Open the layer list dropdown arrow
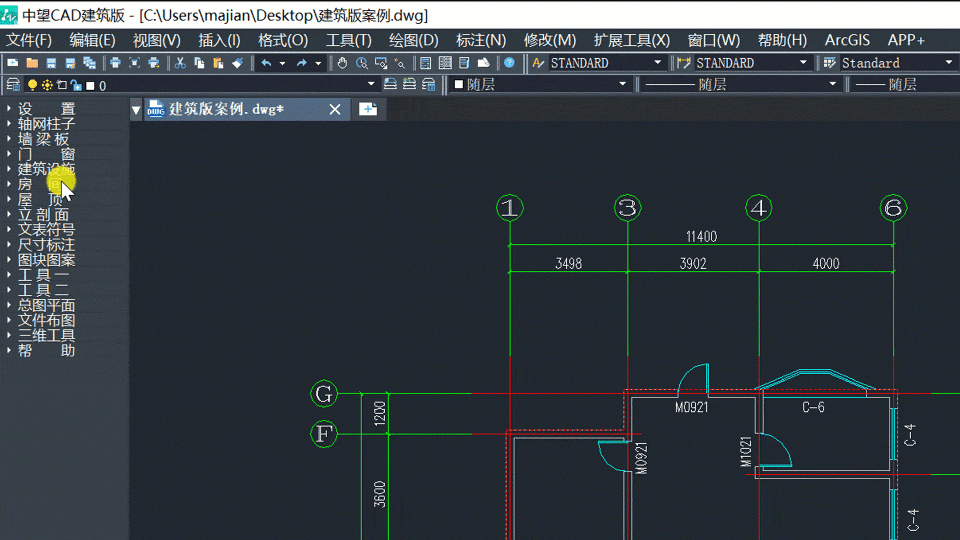Screen dimensions: 960x540 371,84
